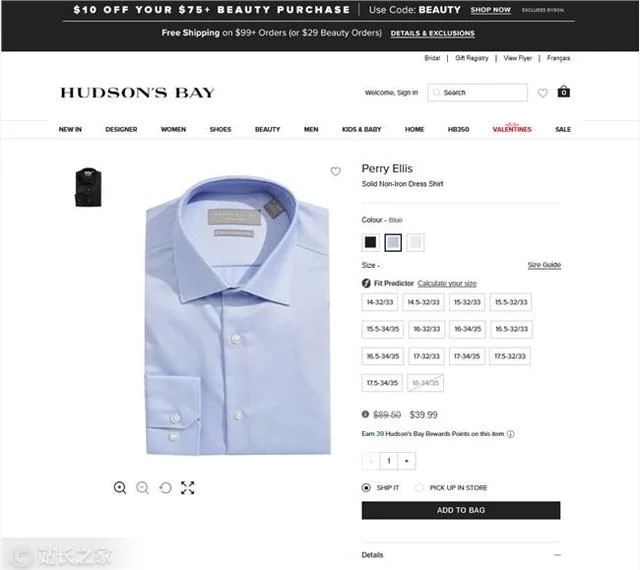Select the Ship It option
The height and width of the screenshot is (570, 640).
(366, 488)
